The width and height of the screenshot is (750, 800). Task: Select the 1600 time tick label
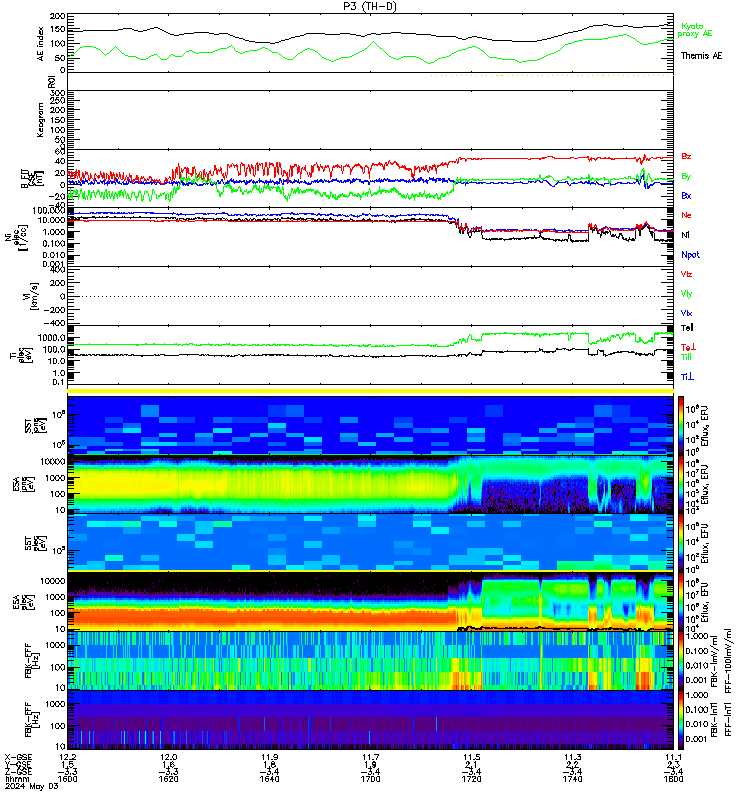pyautogui.click(x=67, y=779)
